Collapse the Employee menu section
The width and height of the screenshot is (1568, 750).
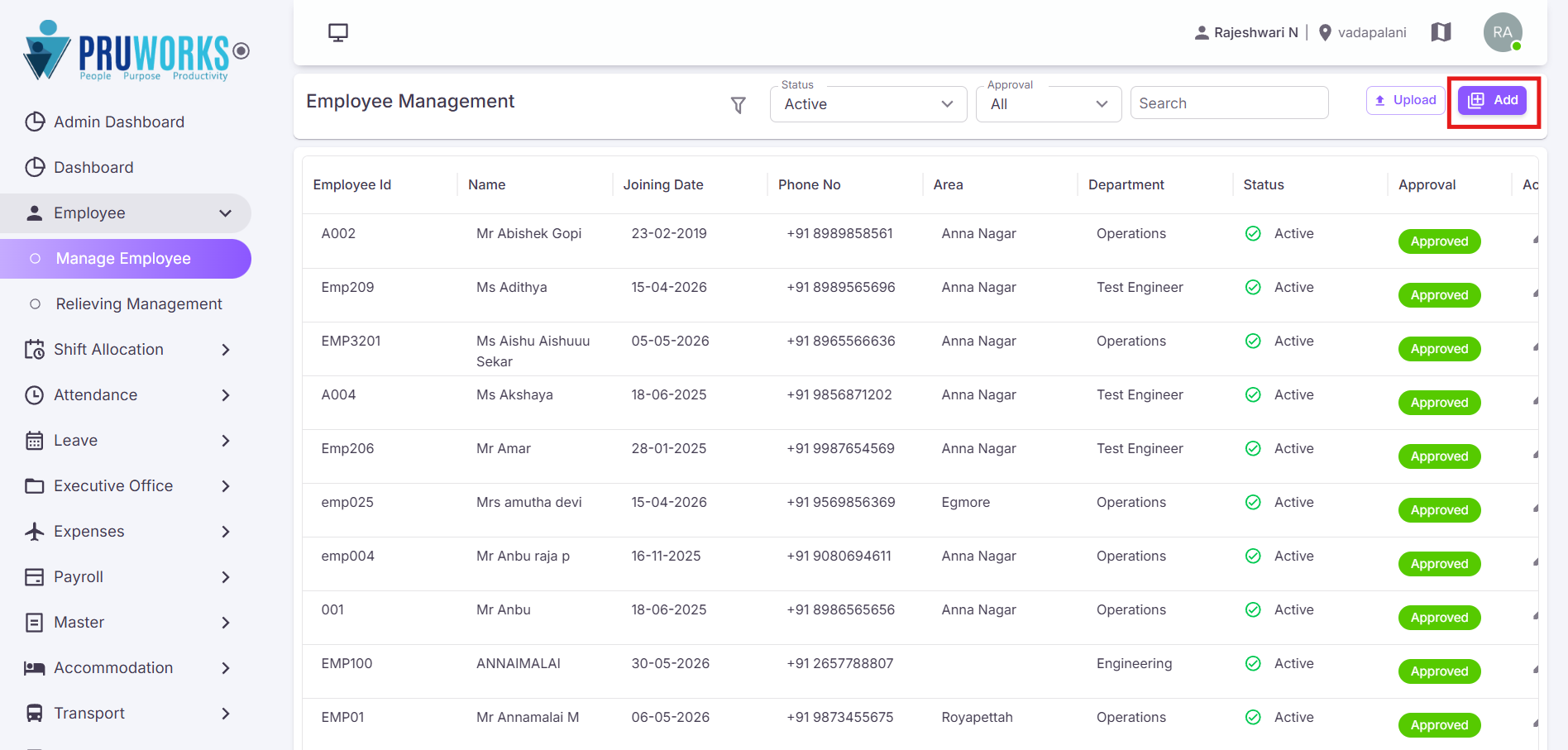126,213
